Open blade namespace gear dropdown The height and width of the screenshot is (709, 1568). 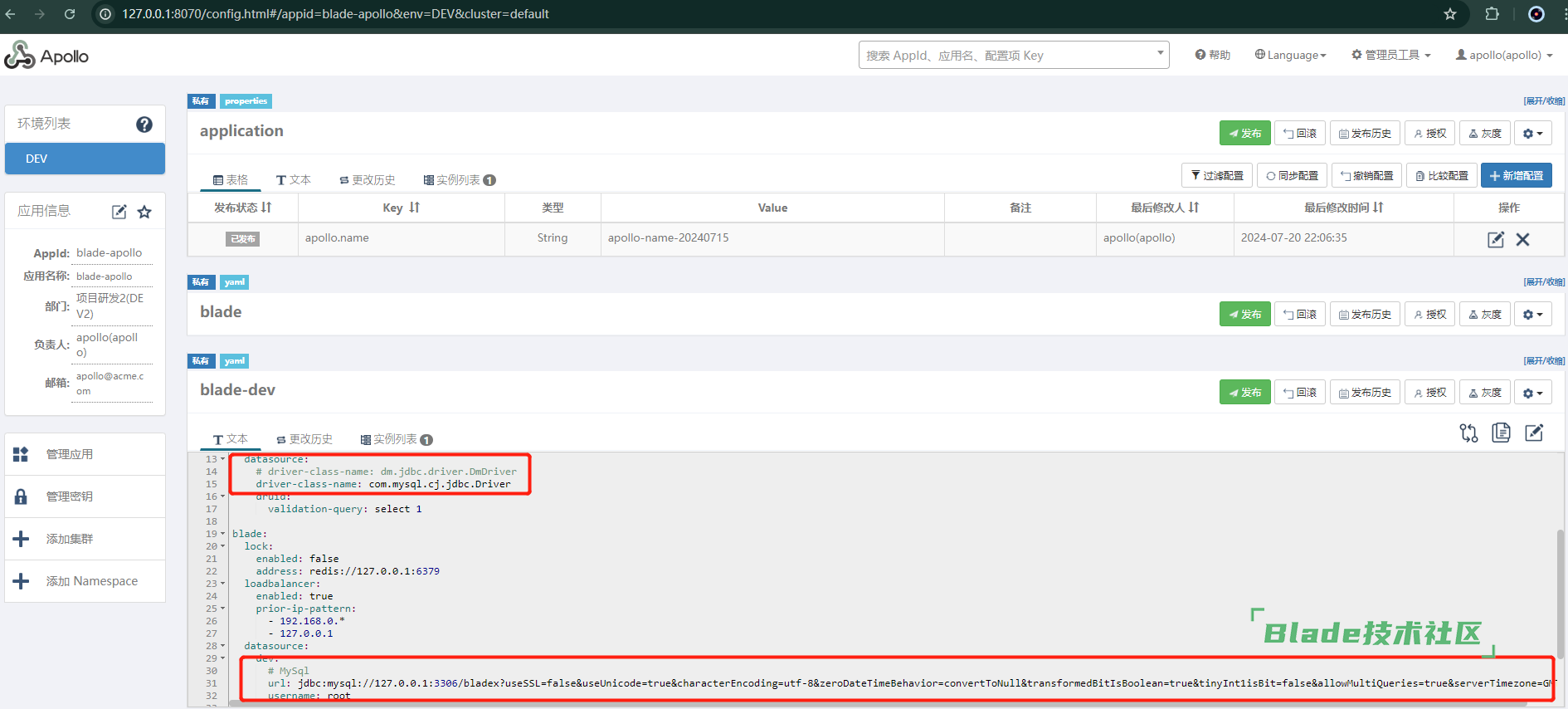1532,314
